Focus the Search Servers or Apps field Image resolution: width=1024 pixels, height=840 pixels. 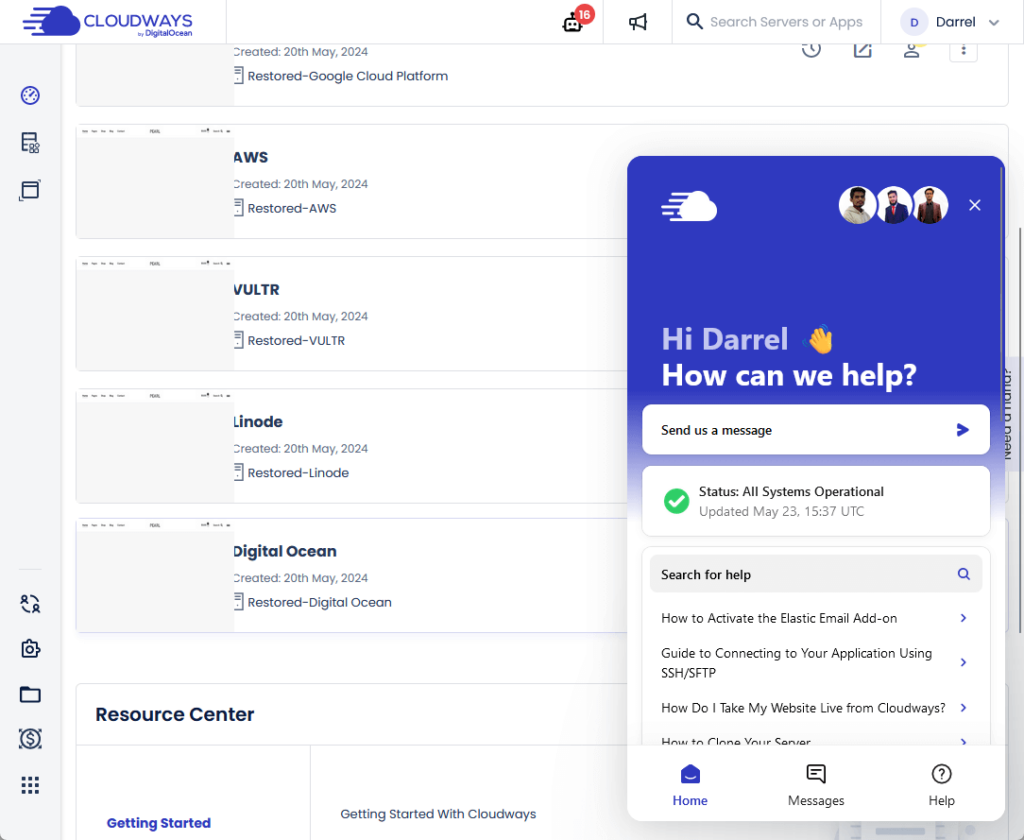[x=786, y=22]
